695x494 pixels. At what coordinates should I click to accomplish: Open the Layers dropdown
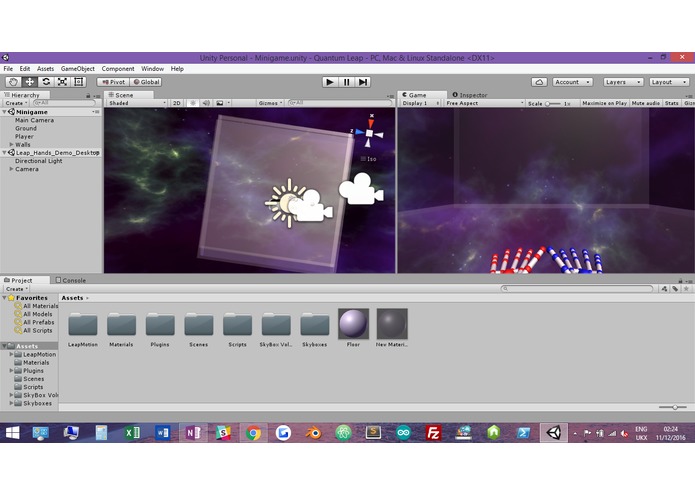pyautogui.click(x=623, y=82)
